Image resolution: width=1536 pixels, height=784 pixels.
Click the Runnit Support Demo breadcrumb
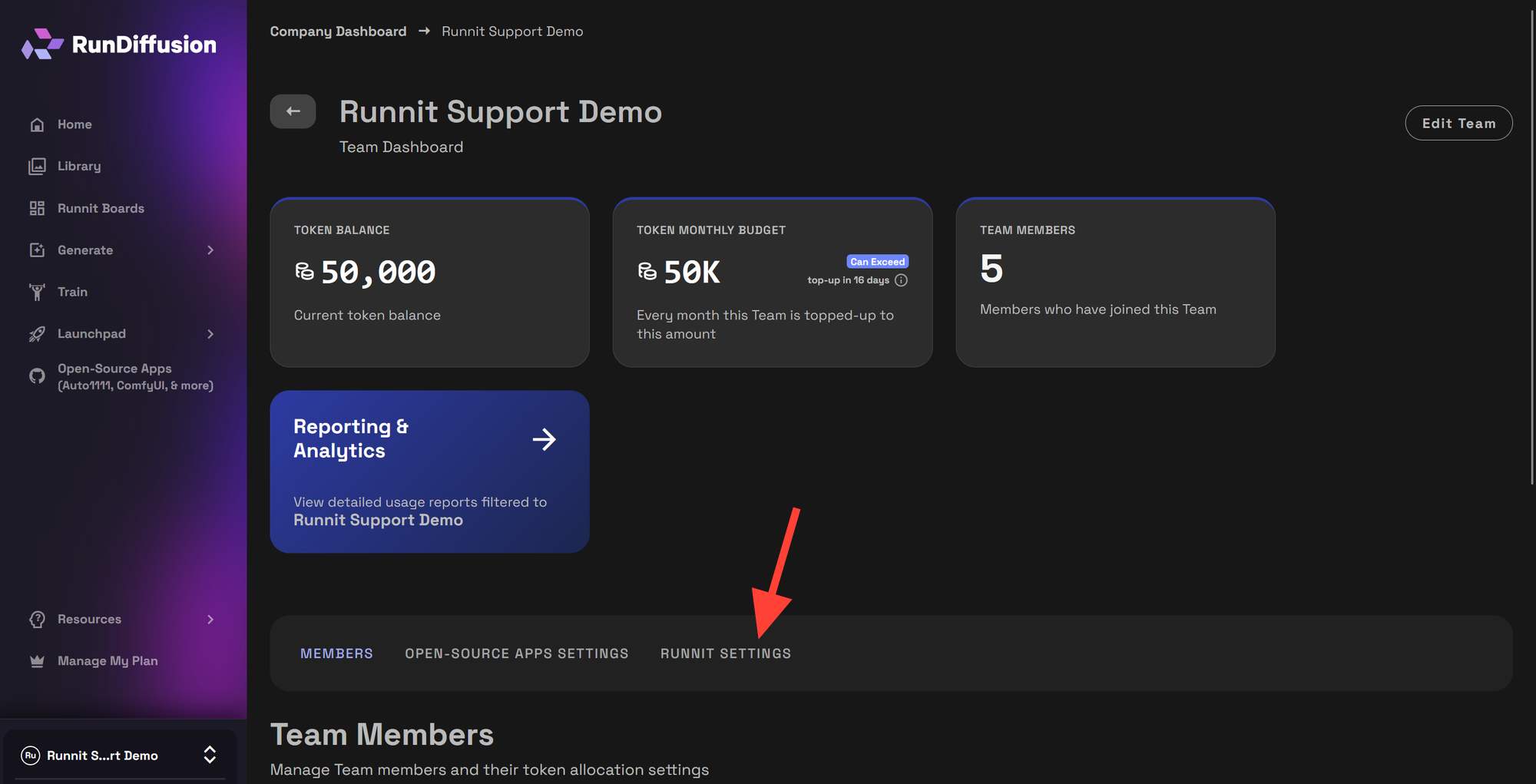[x=512, y=31]
